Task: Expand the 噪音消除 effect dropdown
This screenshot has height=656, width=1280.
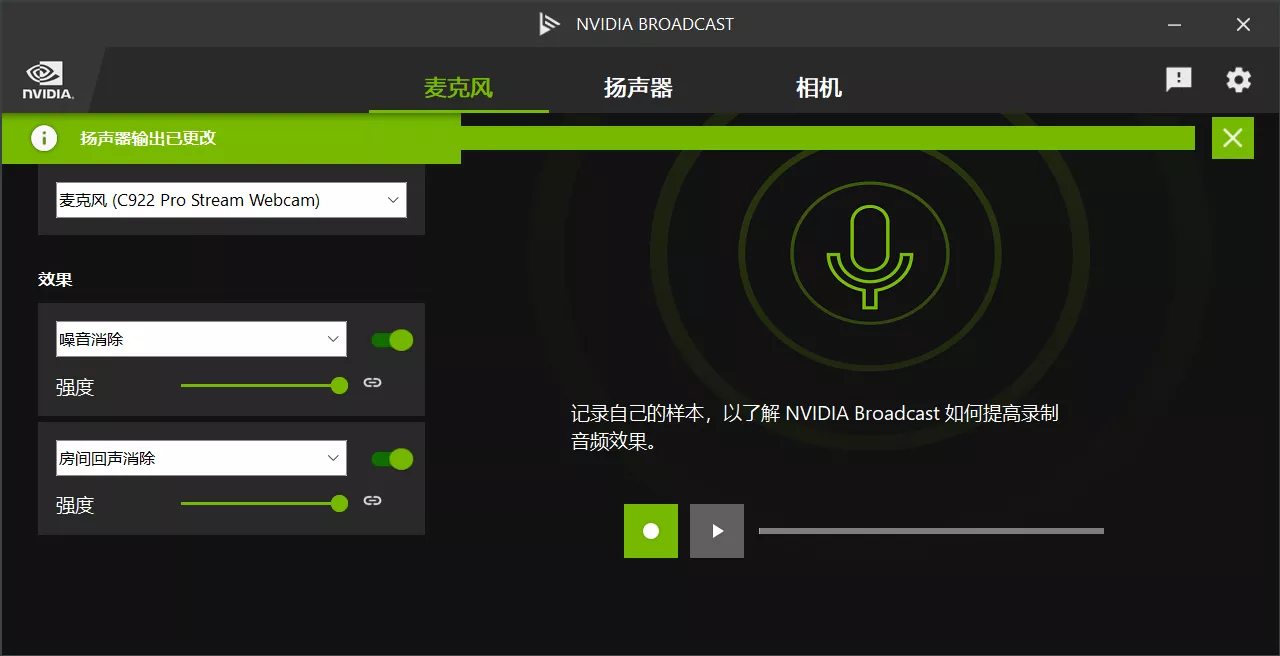Action: click(201, 339)
